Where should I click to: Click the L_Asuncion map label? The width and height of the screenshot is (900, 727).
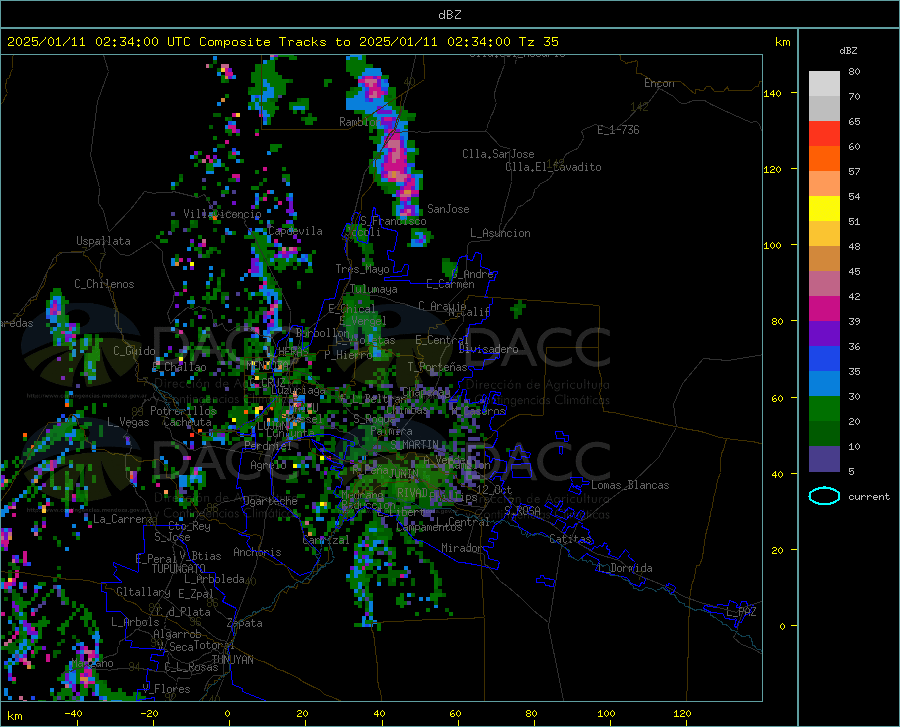pos(500,233)
